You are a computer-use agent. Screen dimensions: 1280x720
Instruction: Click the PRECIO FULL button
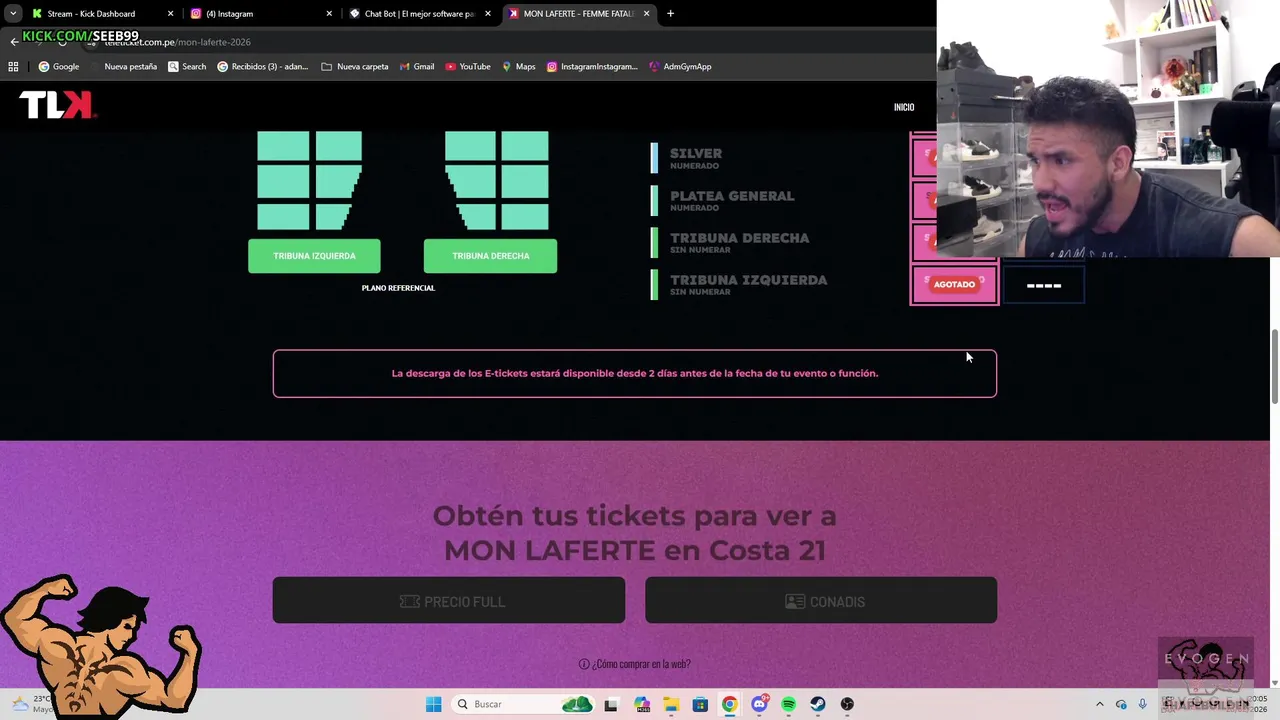coord(449,601)
